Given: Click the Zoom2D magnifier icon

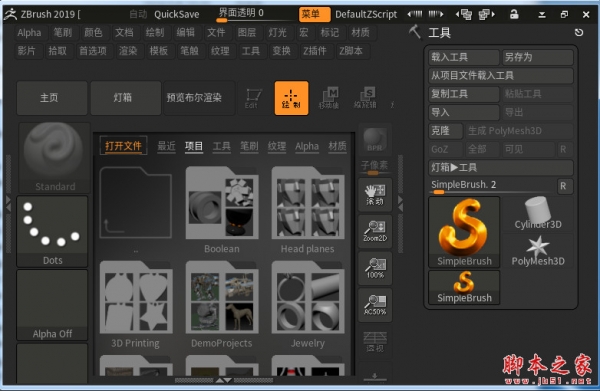Looking at the screenshot, I should (375, 231).
